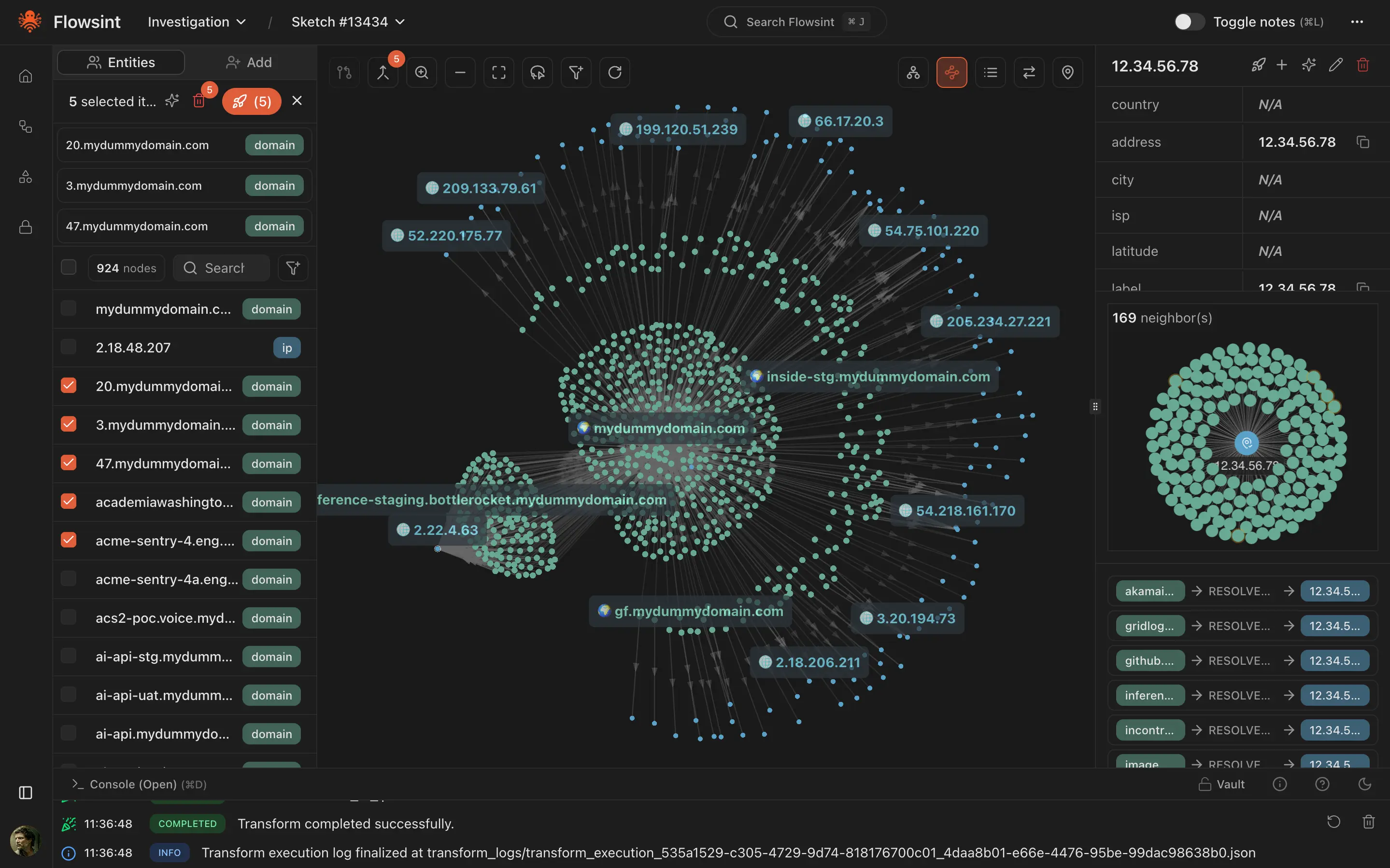This screenshot has height=868, width=1390.
Task: Select the fit-to-screen view icon
Action: tap(498, 72)
